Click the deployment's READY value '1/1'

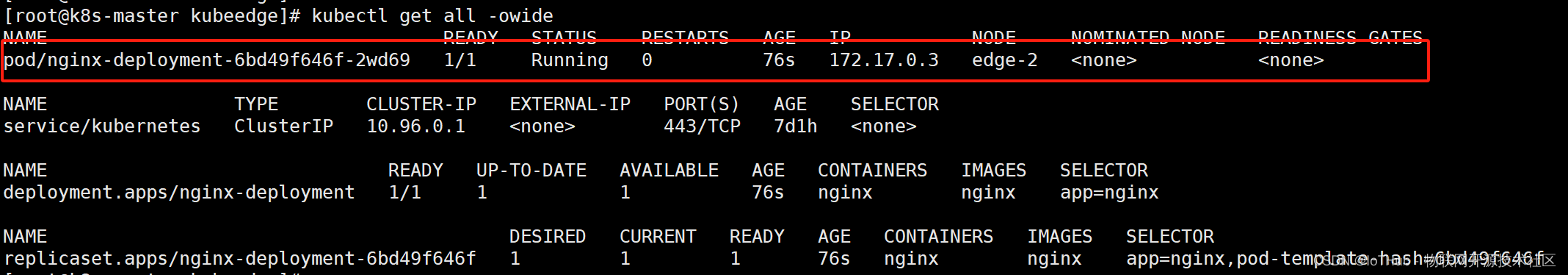point(405,193)
